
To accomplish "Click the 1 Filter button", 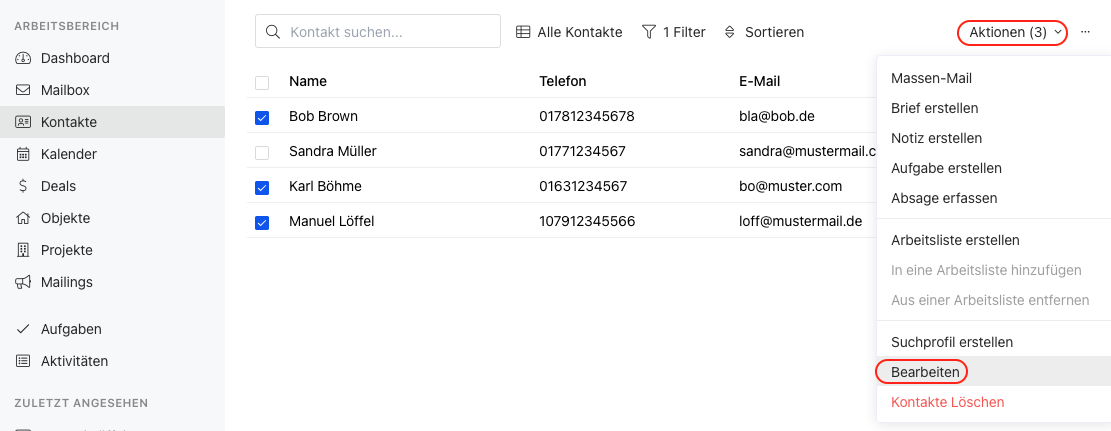I will coord(674,32).
